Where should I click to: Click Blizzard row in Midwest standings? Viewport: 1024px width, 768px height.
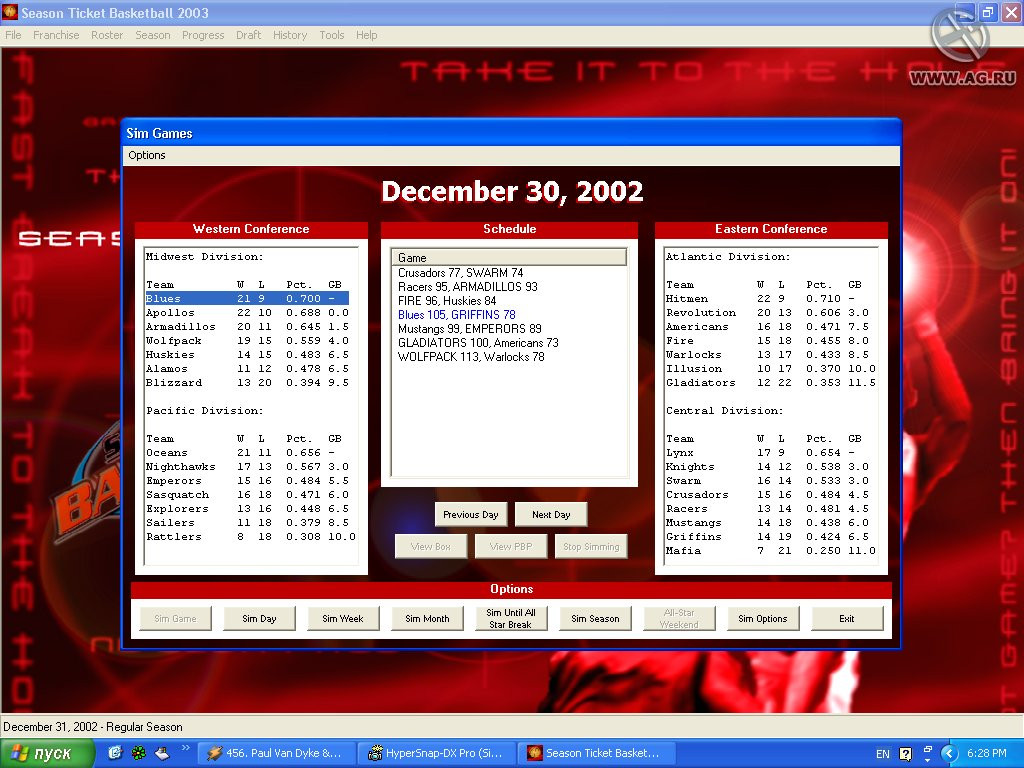tap(247, 383)
